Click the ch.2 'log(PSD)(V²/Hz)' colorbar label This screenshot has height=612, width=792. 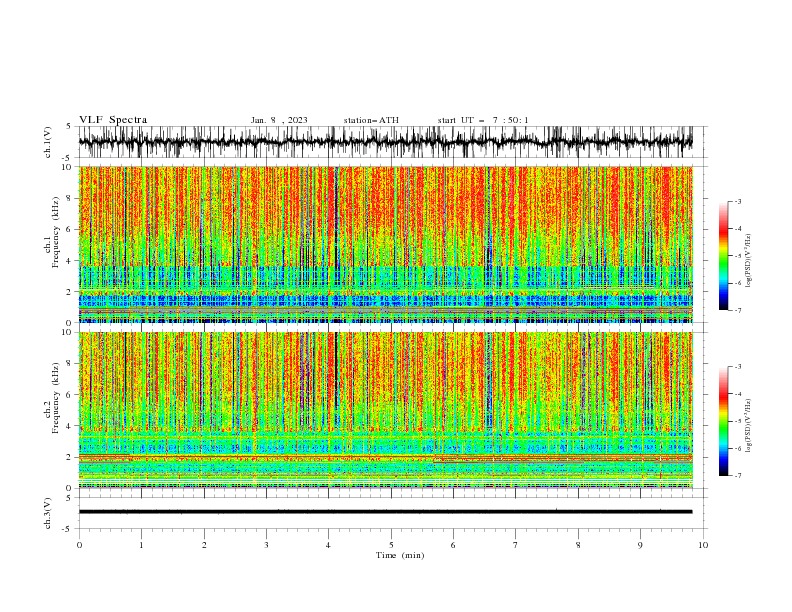[x=749, y=426]
